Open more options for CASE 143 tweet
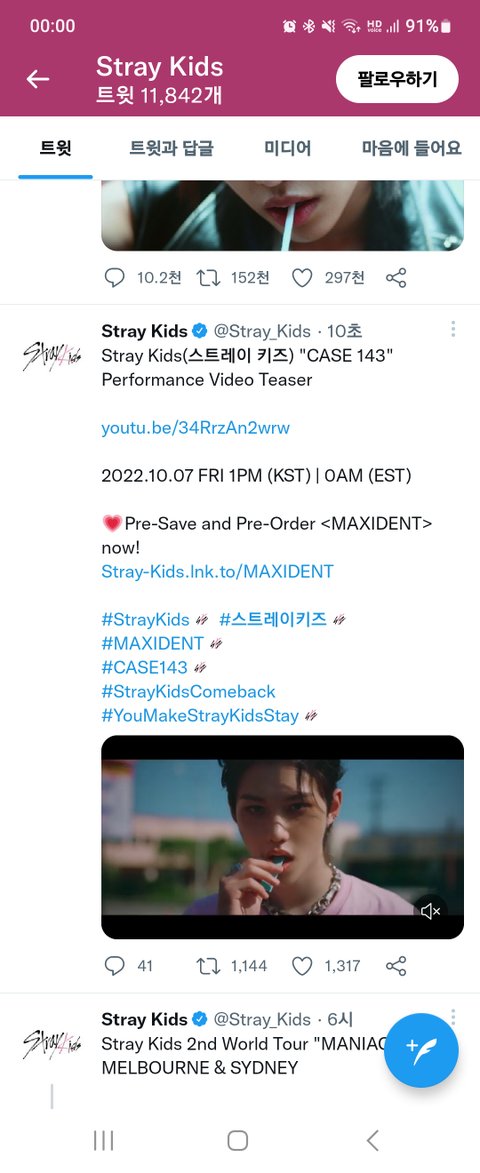This screenshot has height=1173, width=480. click(x=453, y=329)
